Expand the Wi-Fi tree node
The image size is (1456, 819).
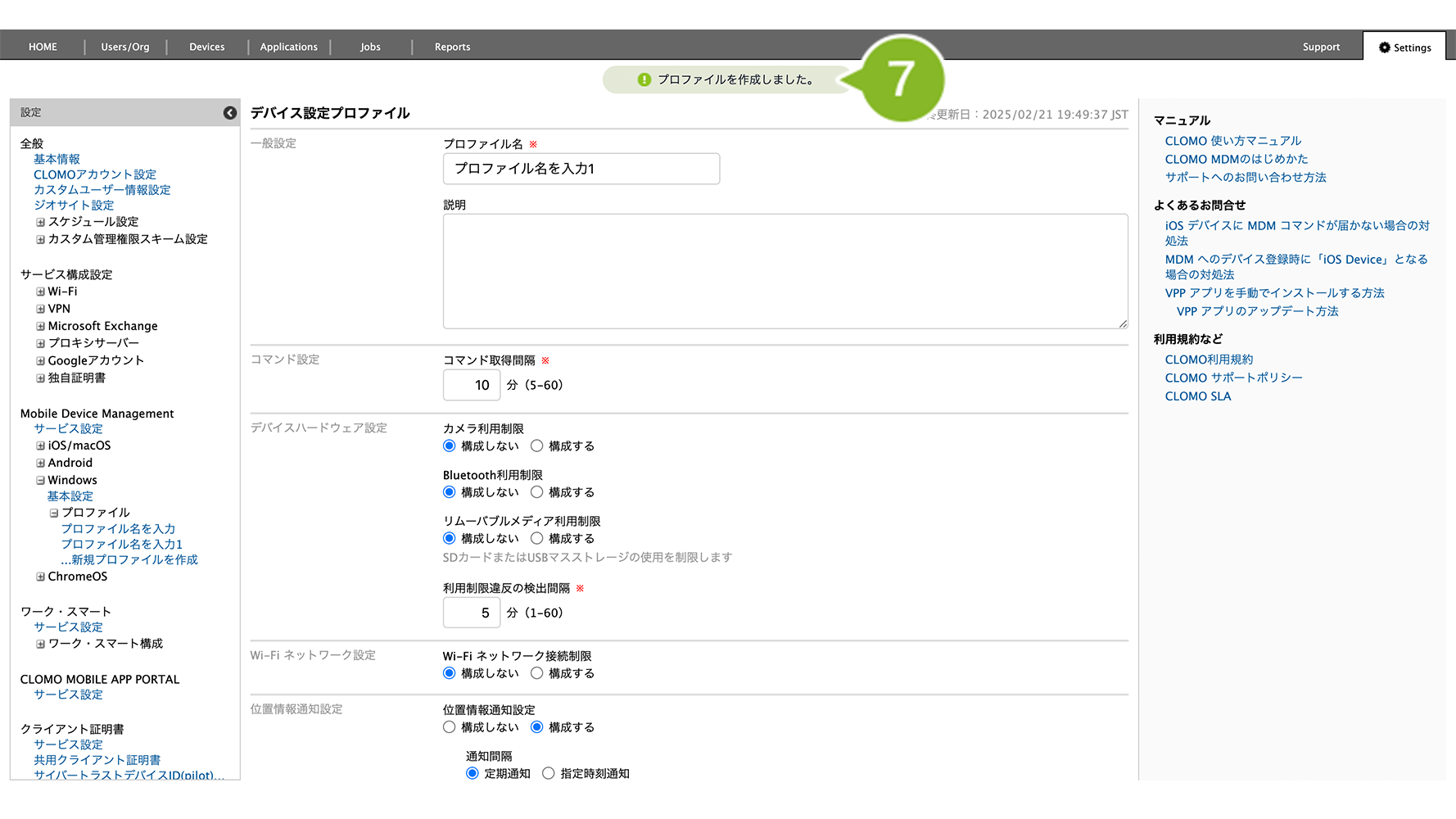click(x=40, y=292)
